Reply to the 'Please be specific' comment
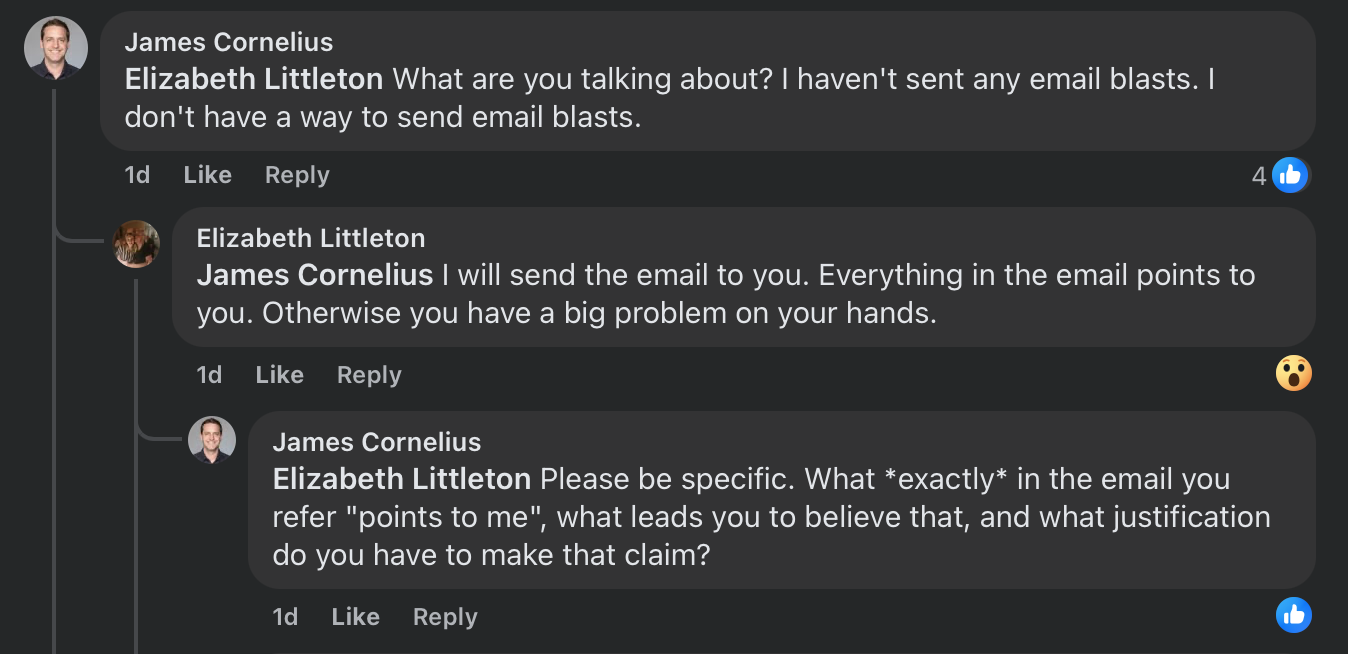Viewport: 1348px width, 654px height. pos(444,617)
